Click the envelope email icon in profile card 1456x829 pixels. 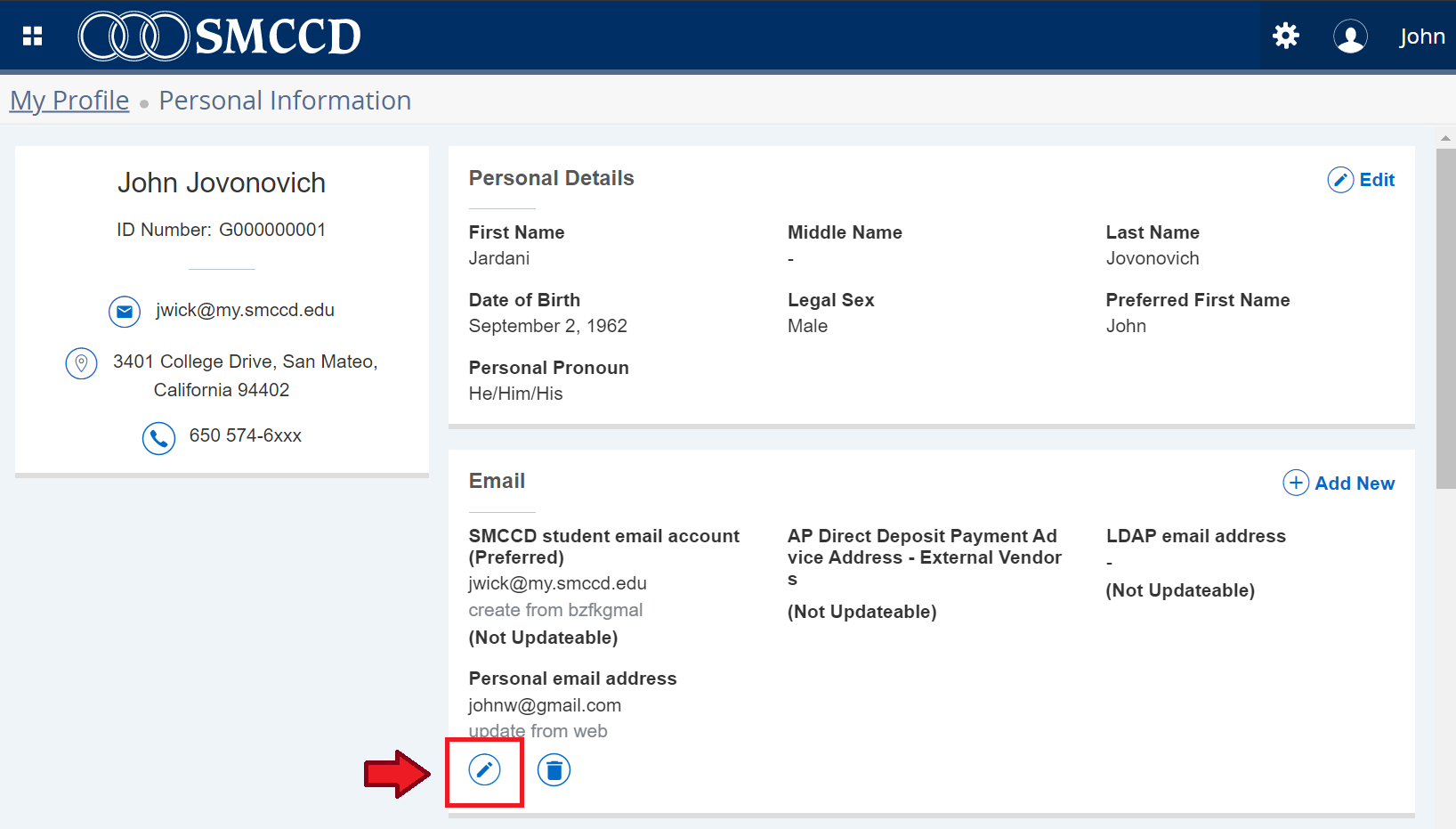click(x=125, y=312)
